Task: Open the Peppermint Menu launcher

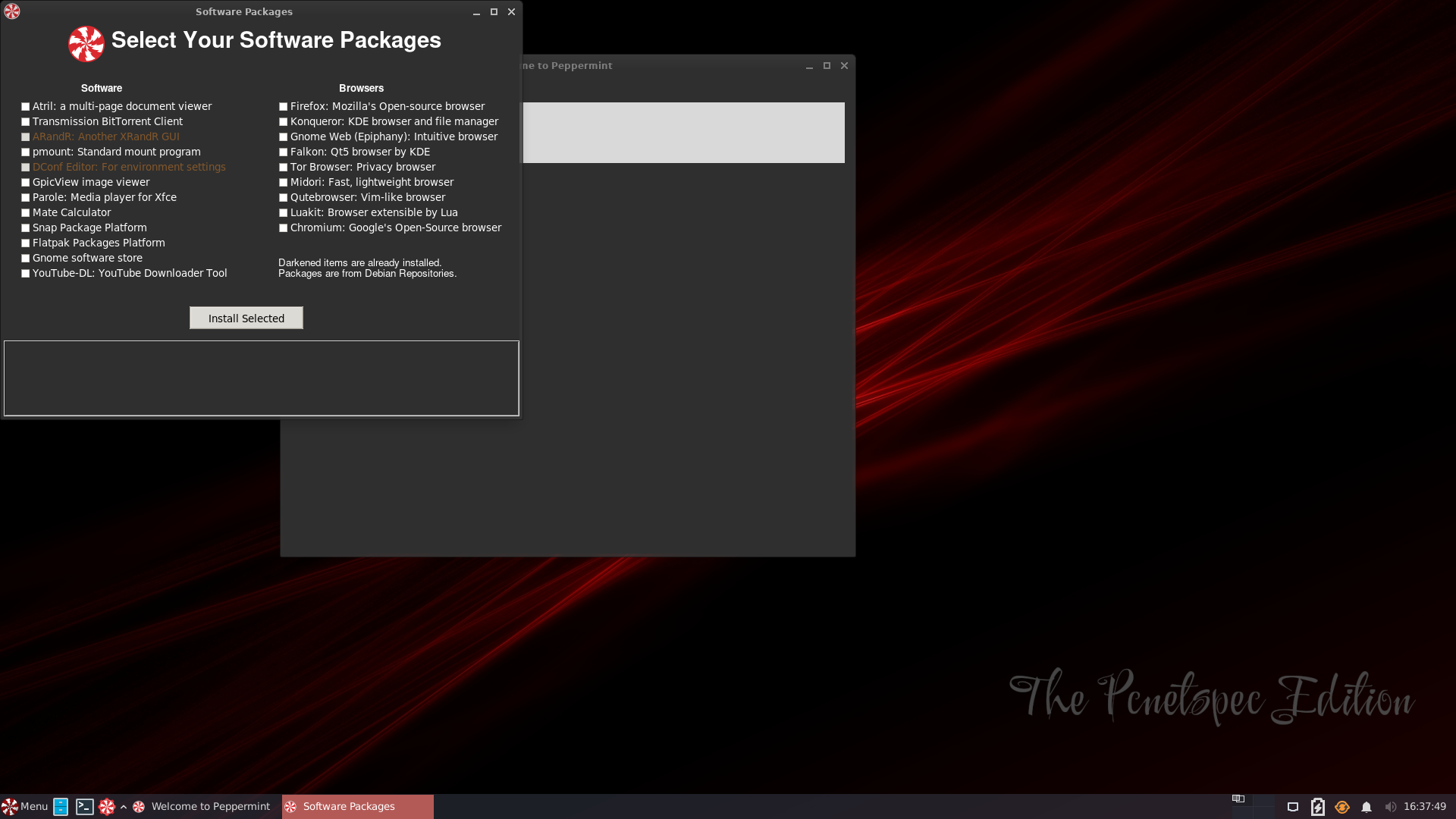Action: coord(25,806)
